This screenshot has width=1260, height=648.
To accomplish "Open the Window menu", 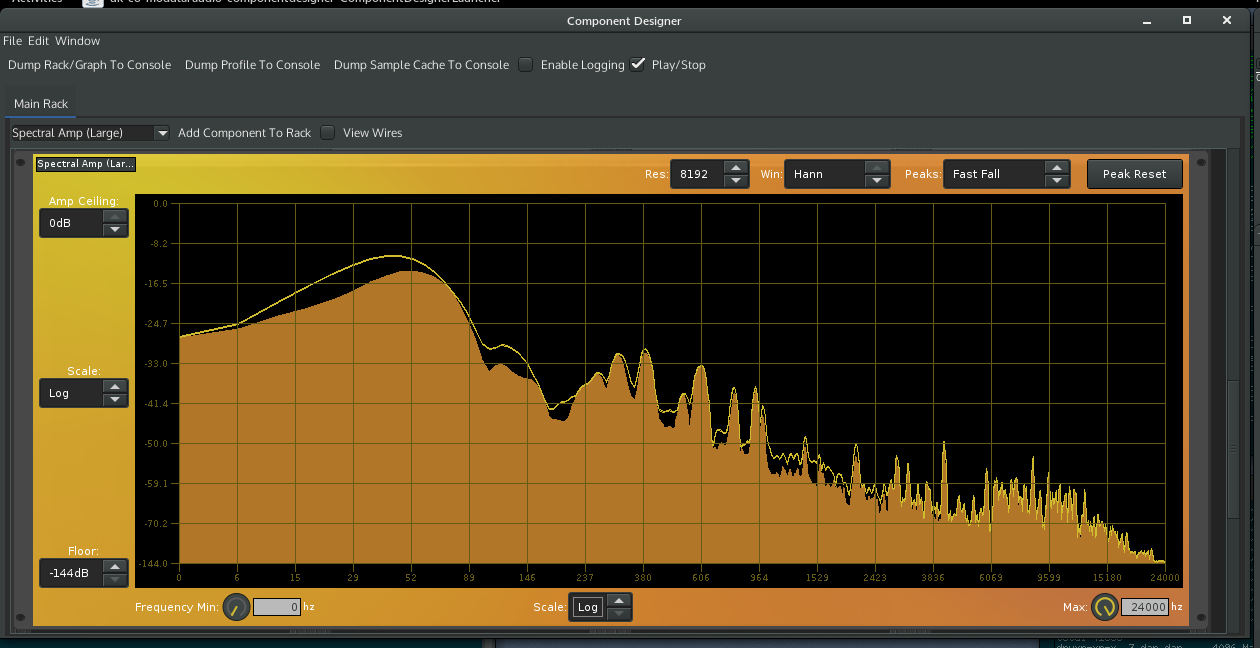I will pyautogui.click(x=78, y=41).
